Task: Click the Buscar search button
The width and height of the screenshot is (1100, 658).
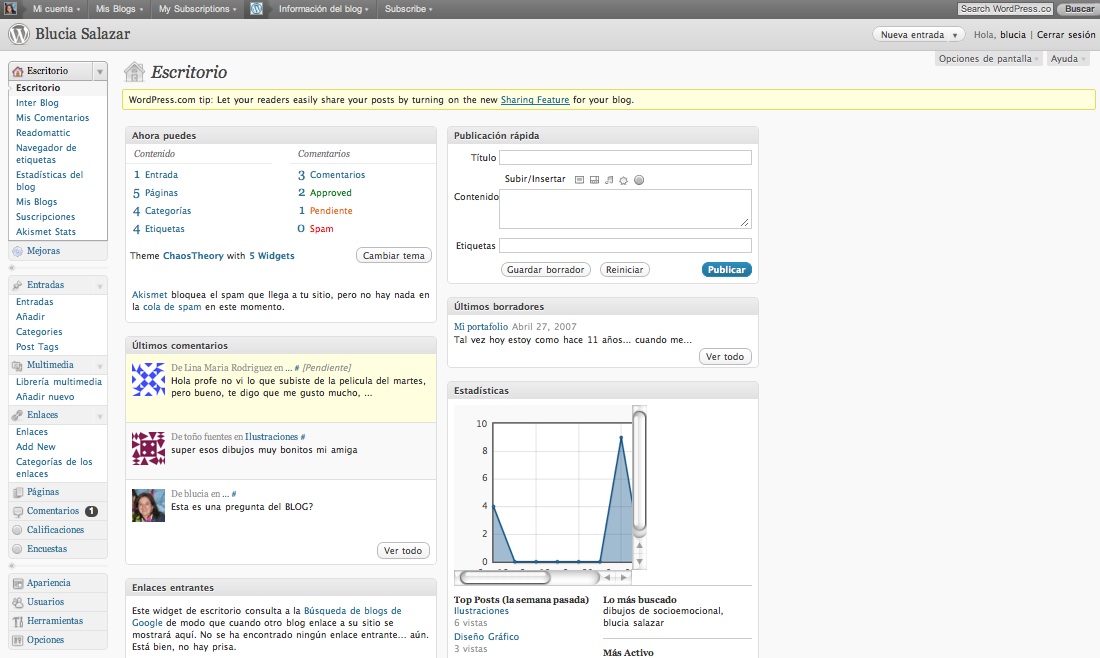Action: click(x=1079, y=9)
